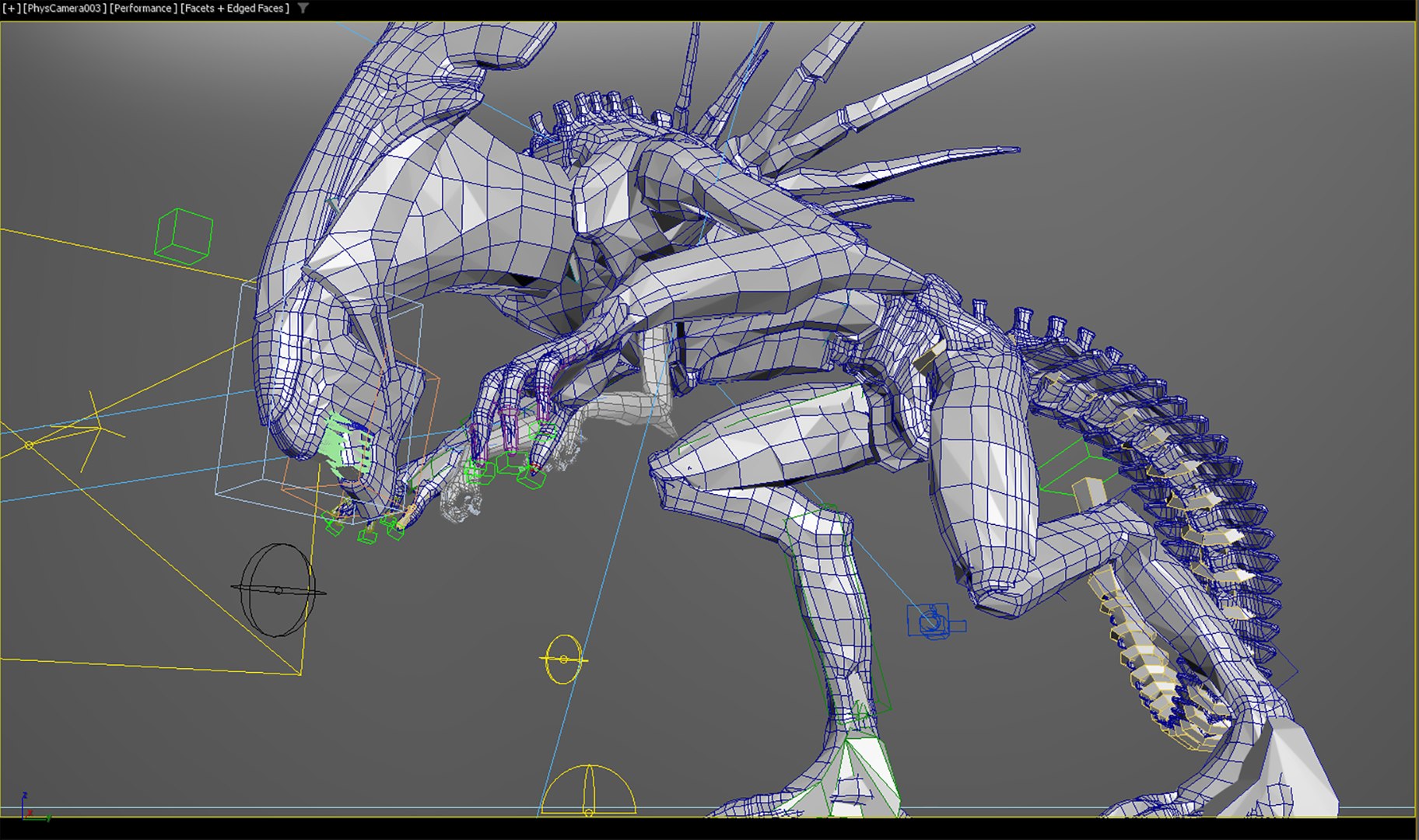Select the small yellow circle helper
The width and height of the screenshot is (1419, 840).
click(563, 660)
